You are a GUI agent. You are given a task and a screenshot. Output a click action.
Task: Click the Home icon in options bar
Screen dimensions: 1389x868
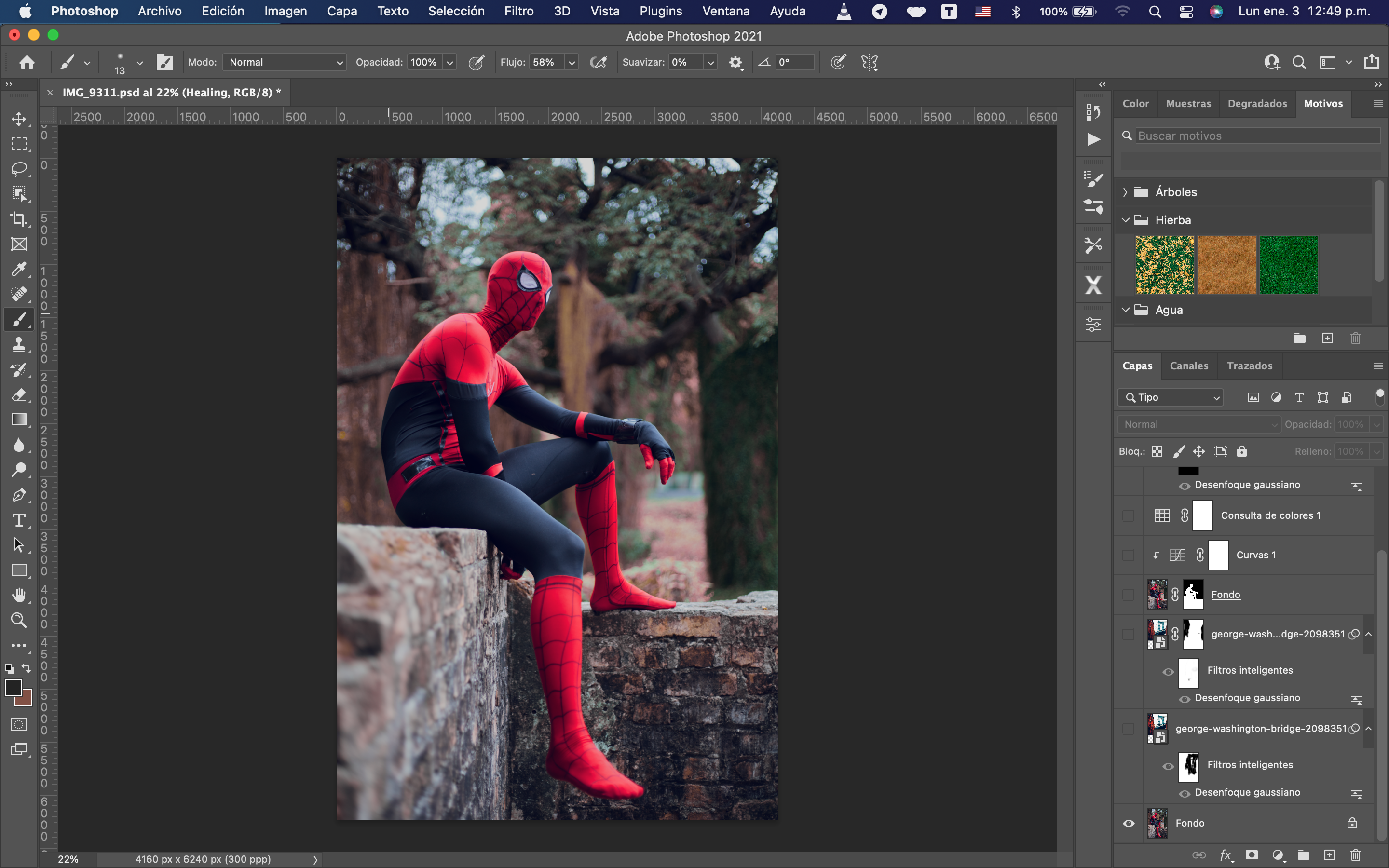(x=27, y=62)
